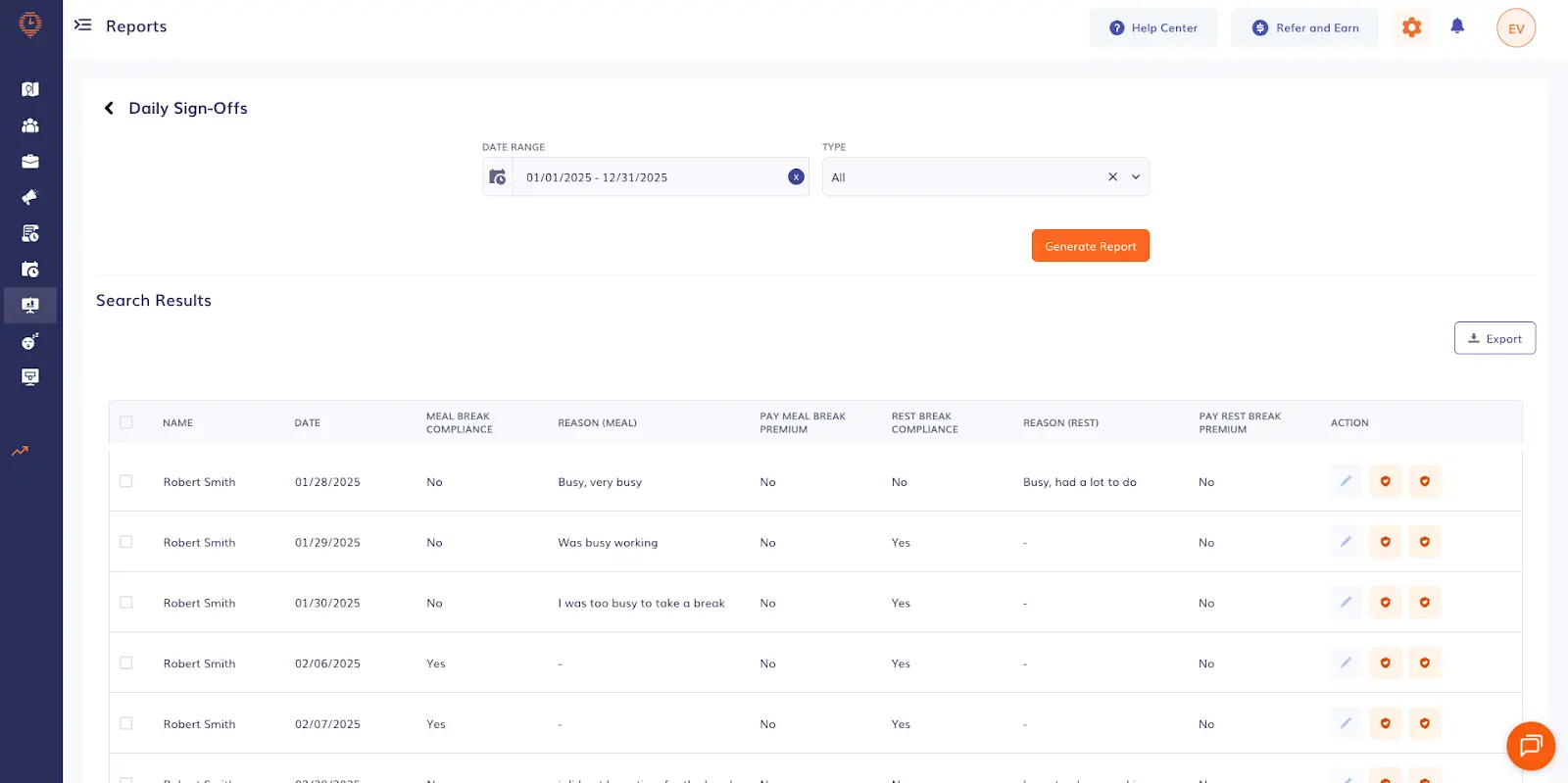This screenshot has width=1568, height=783.
Task: Check the 02/06/2025 Robert Smith row checkbox
Action: [125, 663]
